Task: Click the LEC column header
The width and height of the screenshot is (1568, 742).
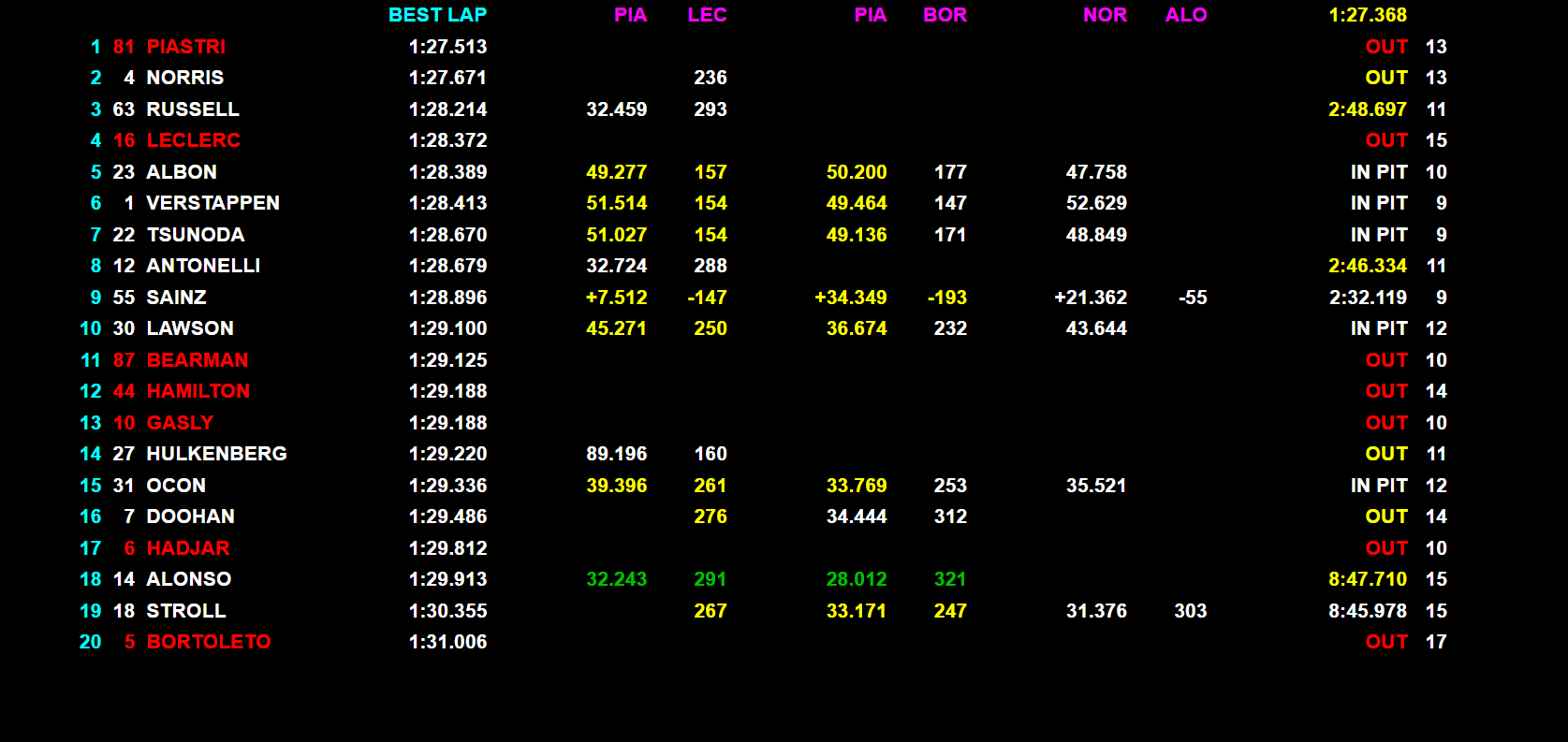Action: (707, 15)
